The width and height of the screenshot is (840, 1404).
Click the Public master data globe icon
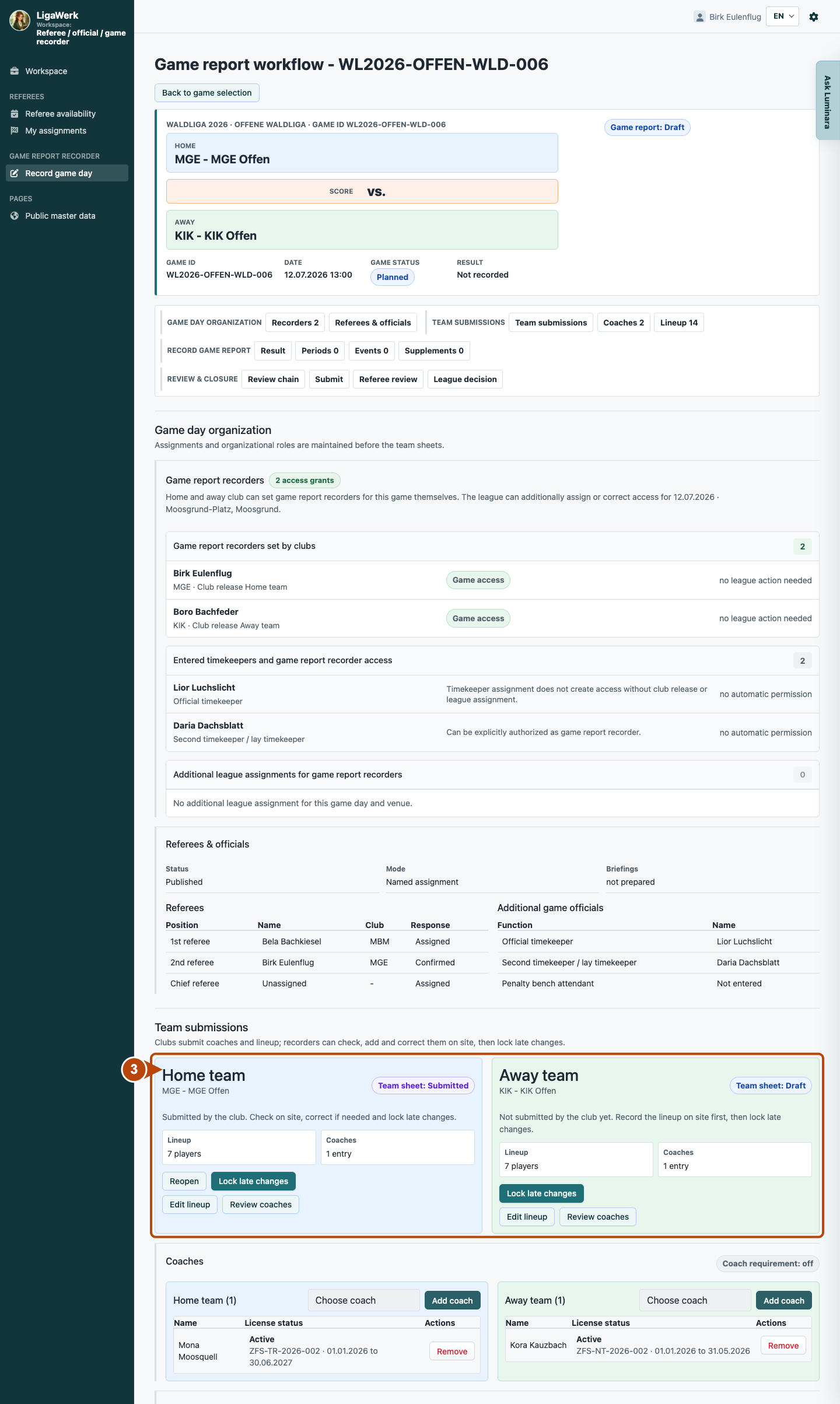coord(15,216)
